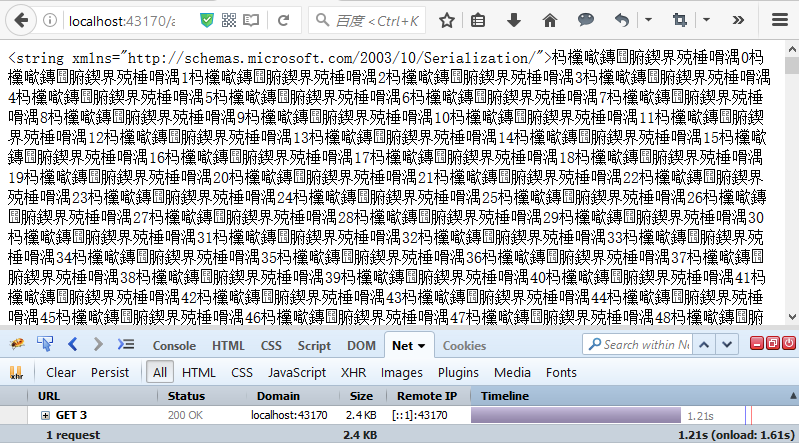Bookmark page with the star icon
The image size is (799, 445).
click(x=447, y=20)
